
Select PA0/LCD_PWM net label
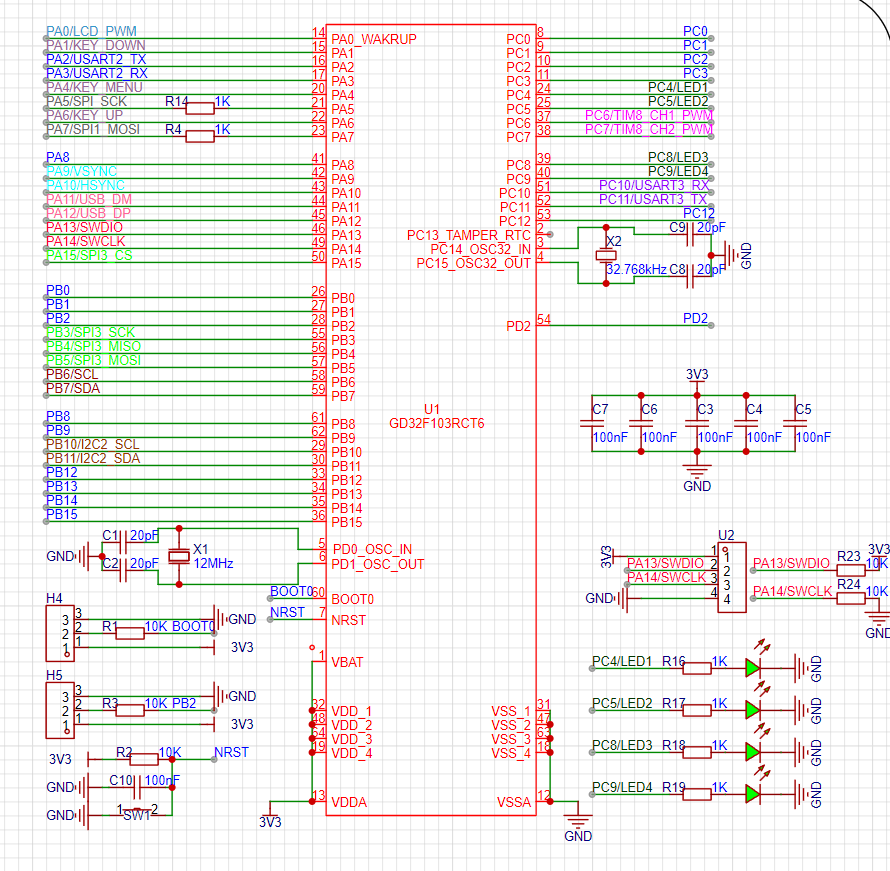[x=91, y=31]
